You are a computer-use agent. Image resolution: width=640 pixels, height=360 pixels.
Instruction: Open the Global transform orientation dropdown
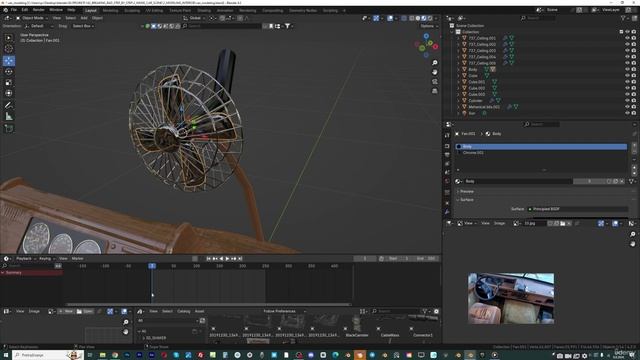coord(195,18)
